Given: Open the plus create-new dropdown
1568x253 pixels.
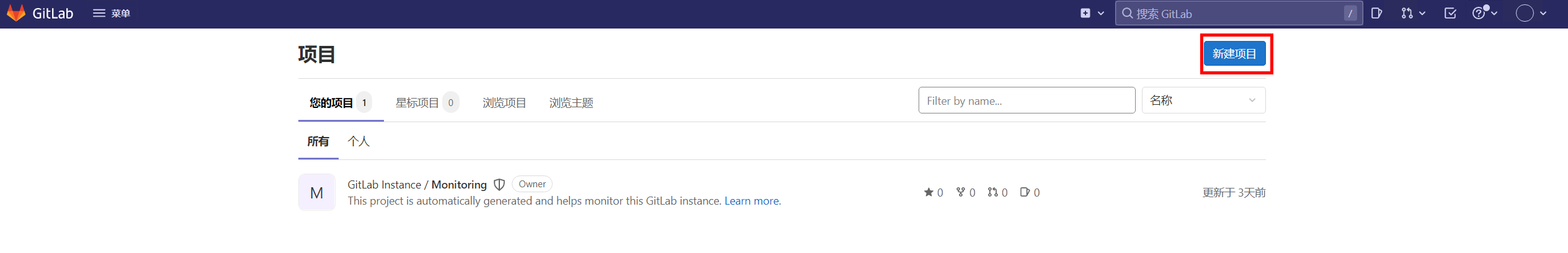Looking at the screenshot, I should tap(1092, 13).
